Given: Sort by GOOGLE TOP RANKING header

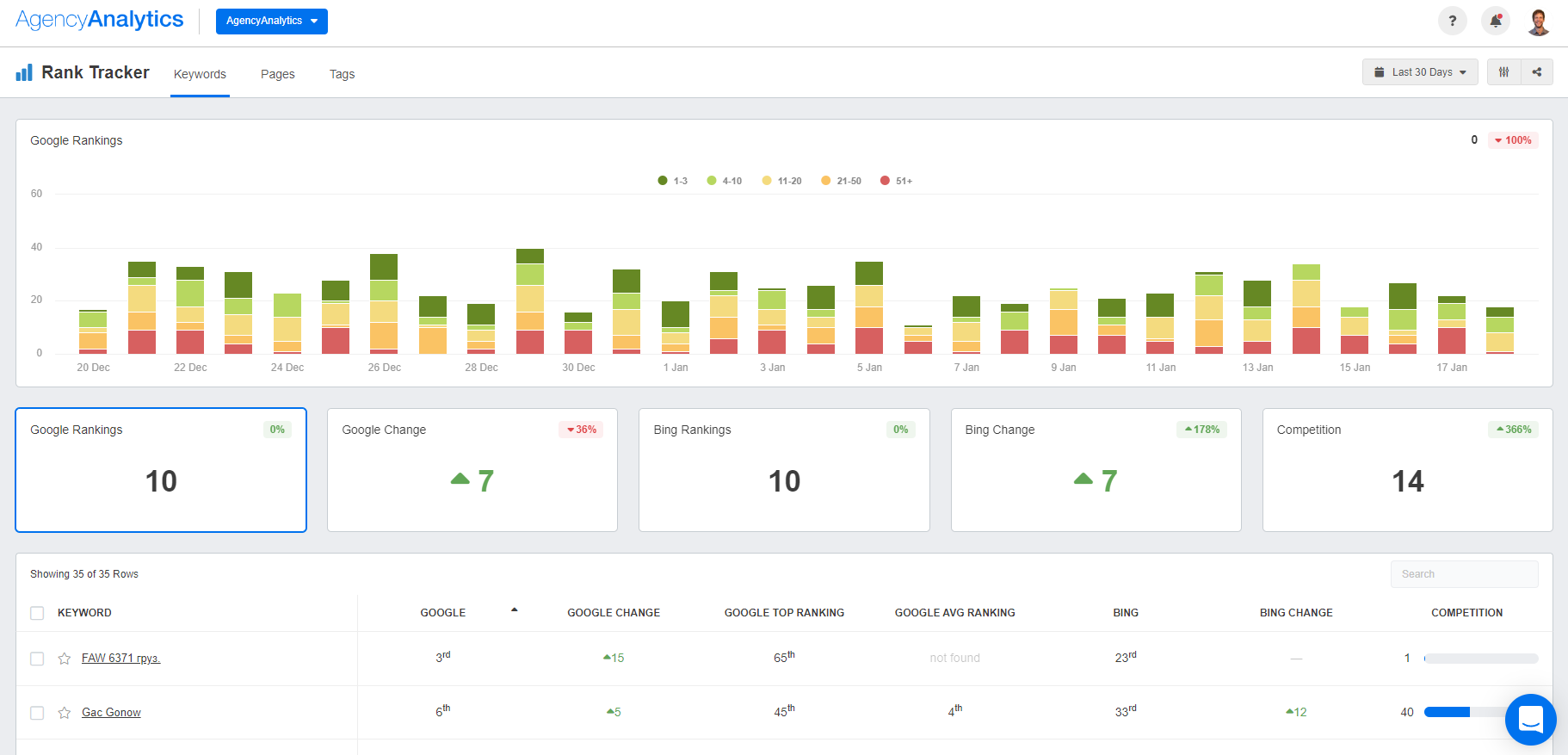Looking at the screenshot, I should (784, 613).
